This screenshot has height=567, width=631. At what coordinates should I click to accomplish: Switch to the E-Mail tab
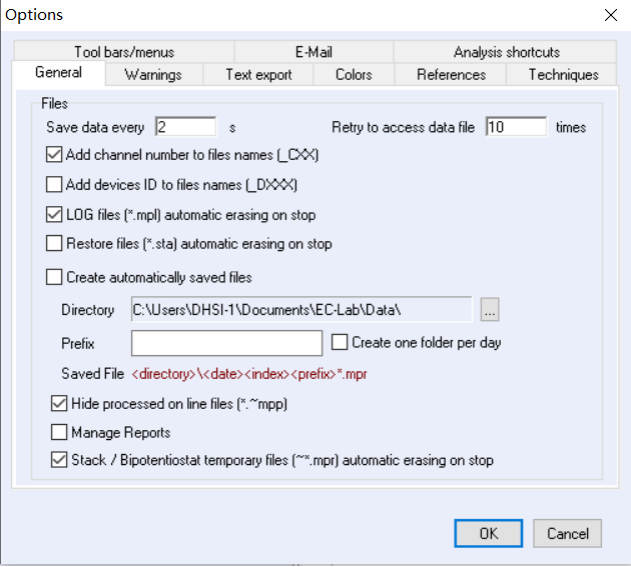tap(313, 52)
